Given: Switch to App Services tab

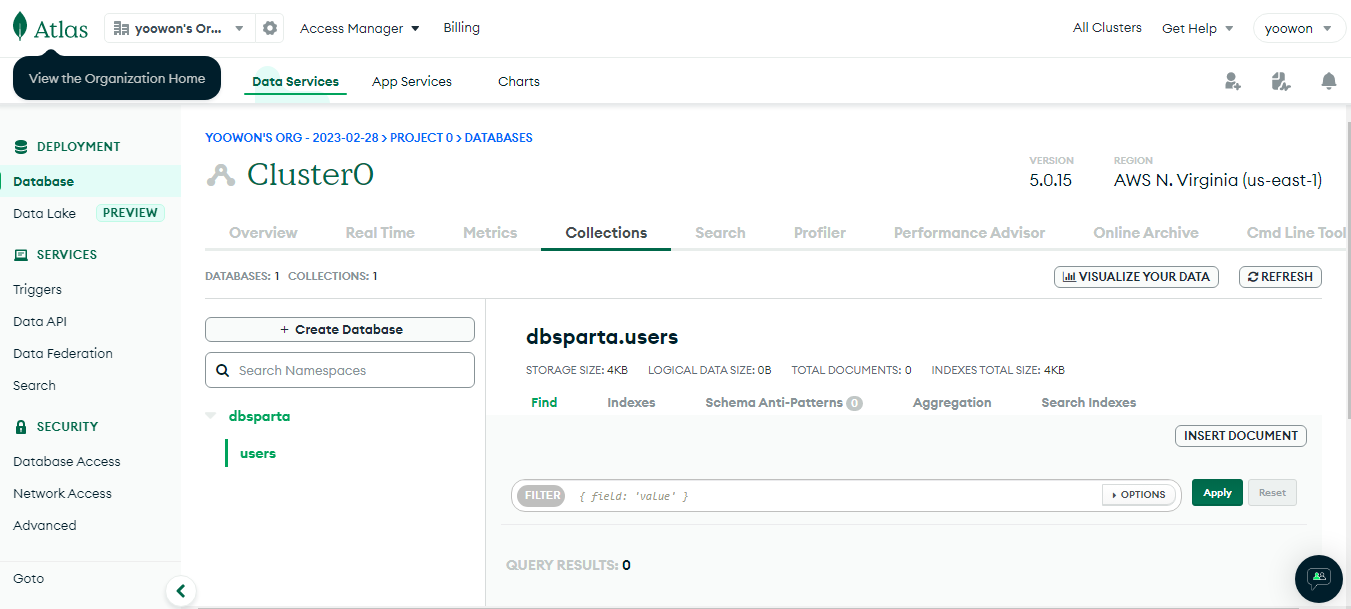Looking at the screenshot, I should pos(412,82).
